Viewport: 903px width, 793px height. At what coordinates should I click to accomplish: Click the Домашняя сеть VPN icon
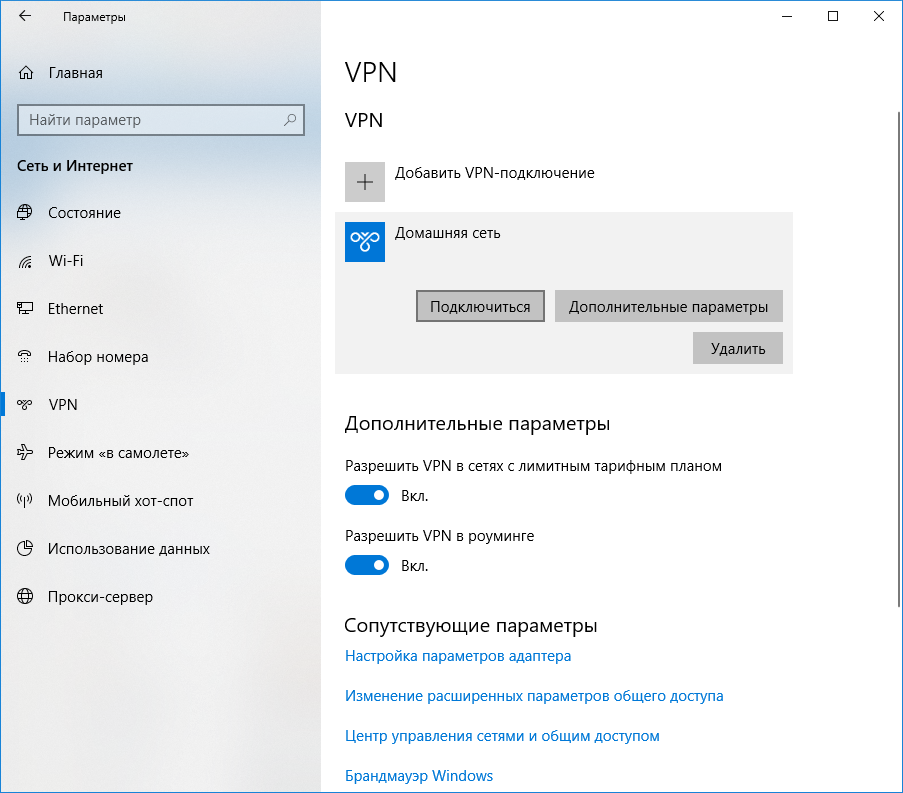(x=365, y=242)
